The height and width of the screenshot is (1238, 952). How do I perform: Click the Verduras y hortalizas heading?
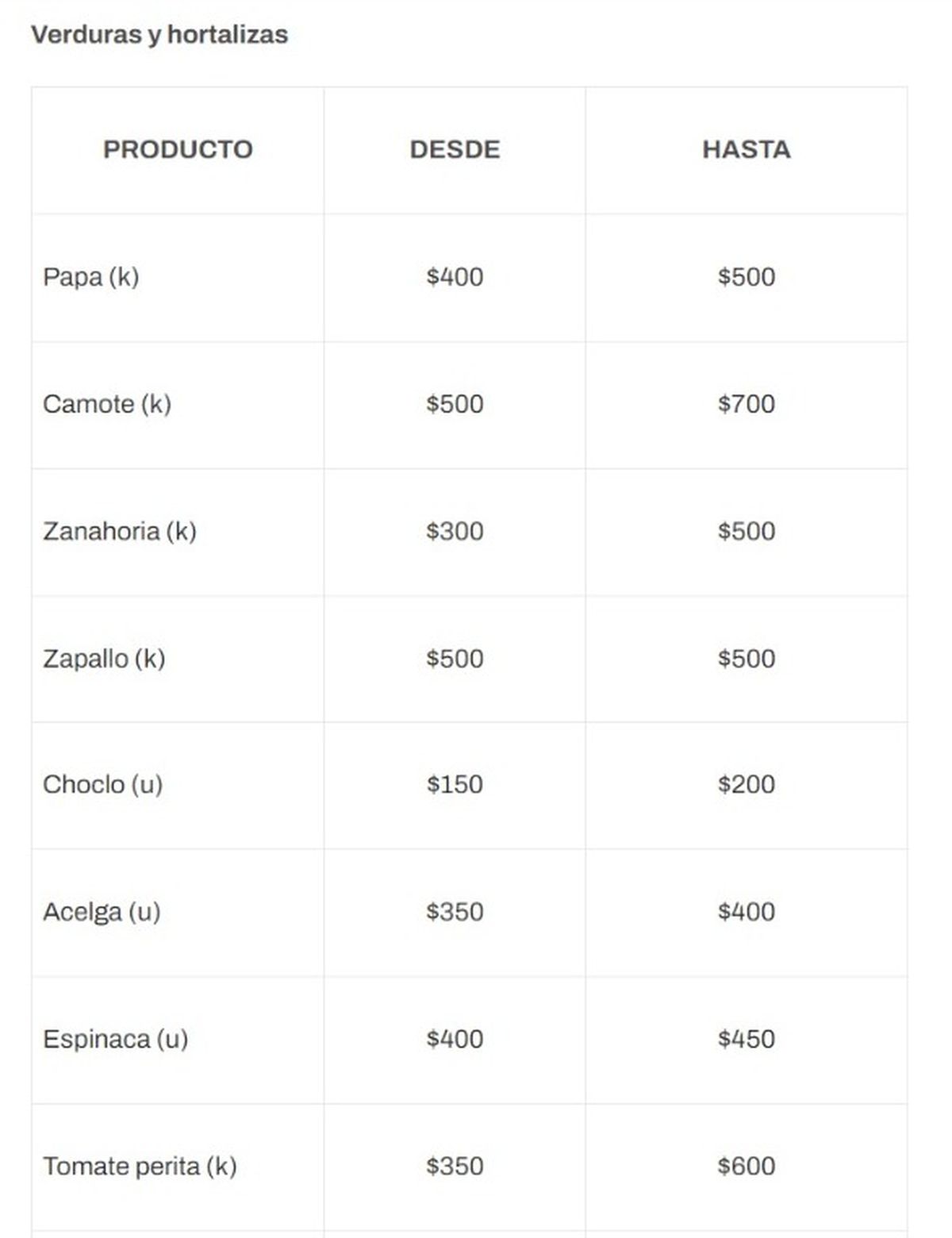[x=159, y=35]
